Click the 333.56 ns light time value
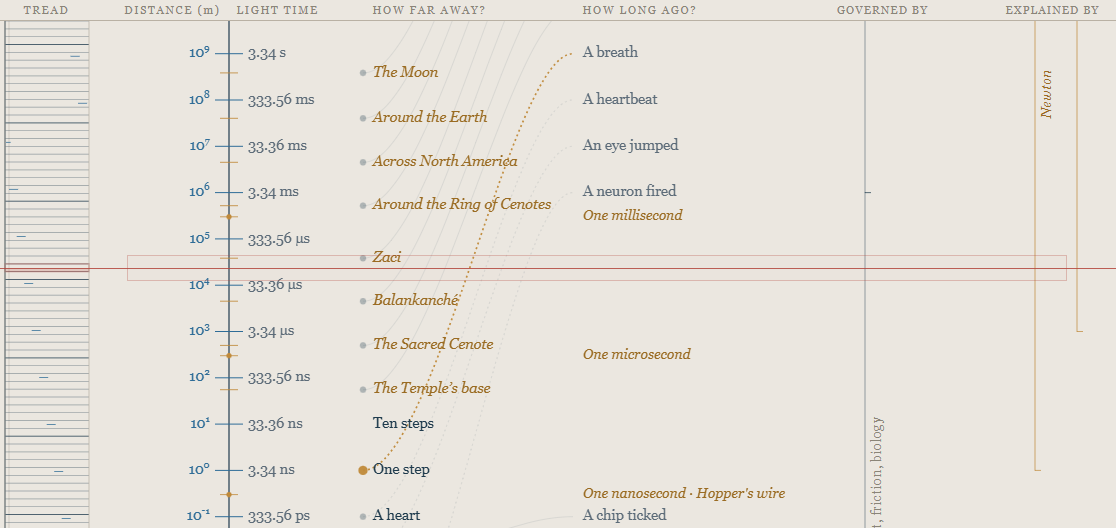This screenshot has width=1116, height=528. coord(279,376)
